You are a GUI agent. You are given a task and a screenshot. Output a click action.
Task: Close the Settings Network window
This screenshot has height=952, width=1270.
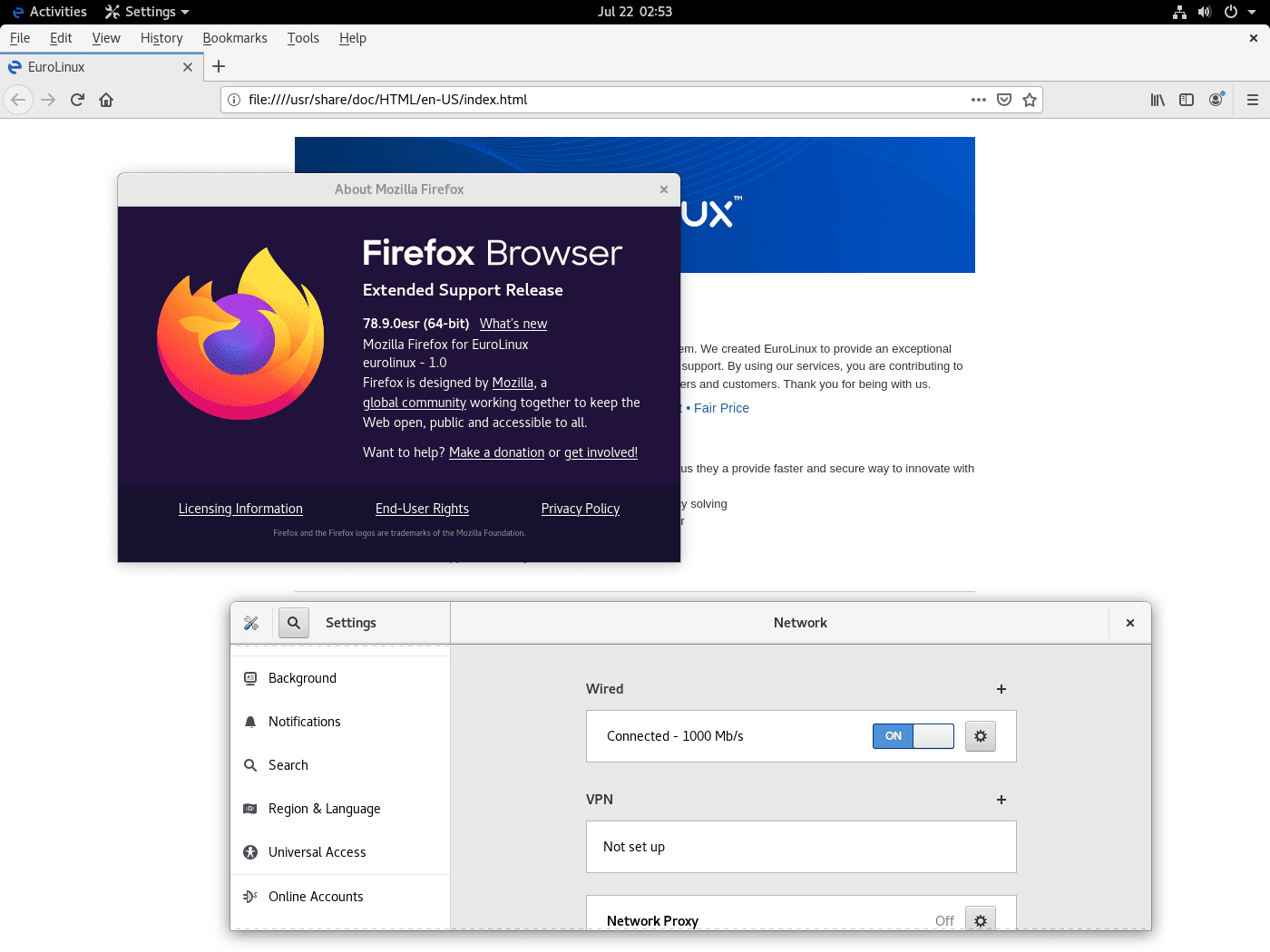click(1130, 623)
